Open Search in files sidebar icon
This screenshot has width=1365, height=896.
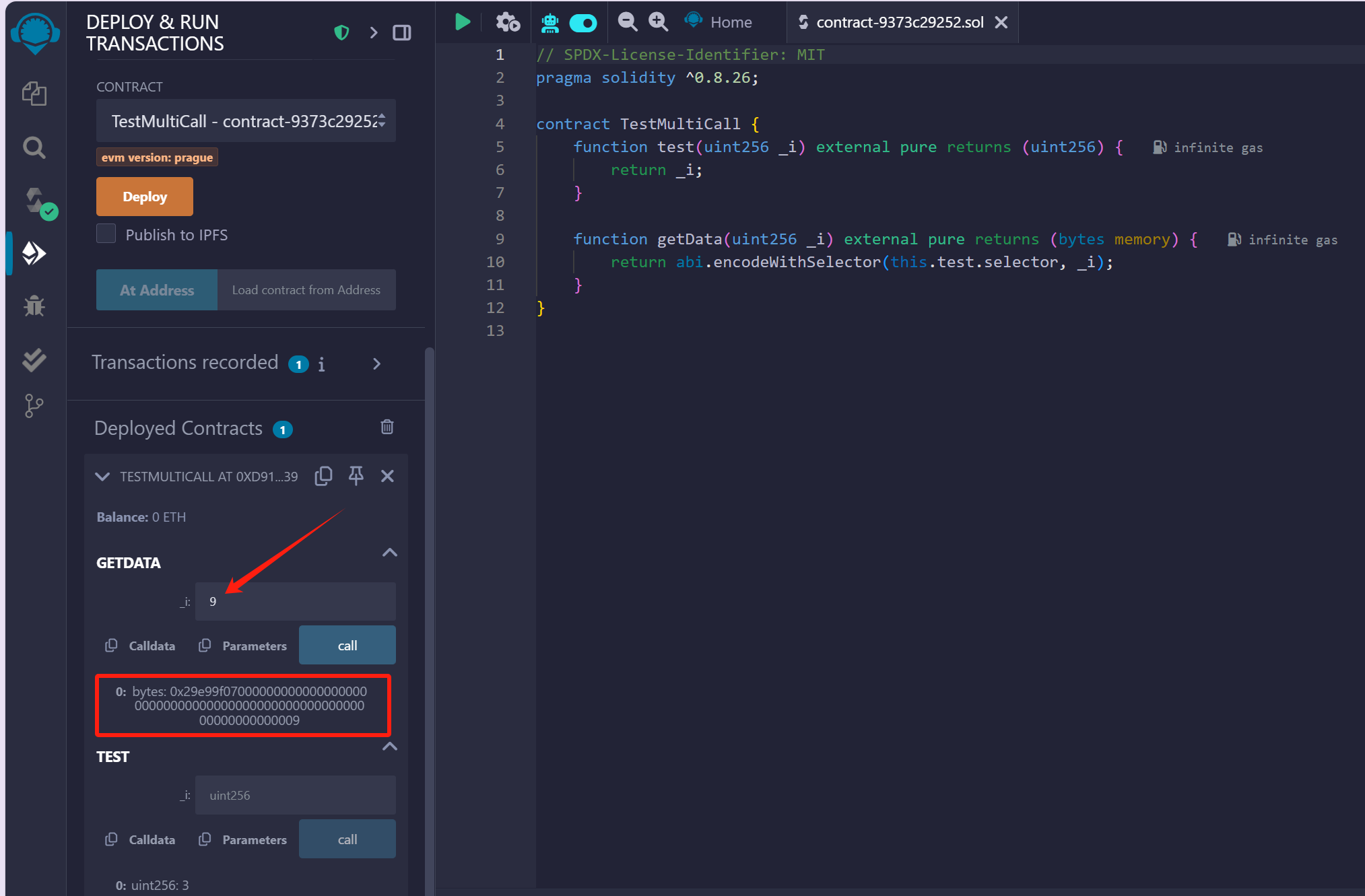[34, 147]
